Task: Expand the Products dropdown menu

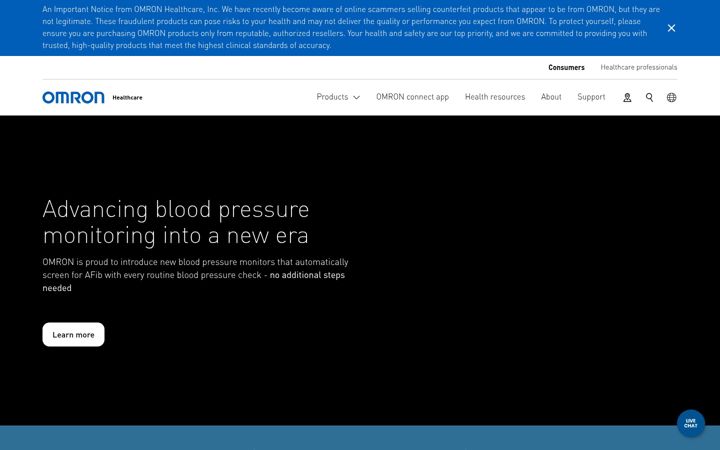Action: (338, 97)
